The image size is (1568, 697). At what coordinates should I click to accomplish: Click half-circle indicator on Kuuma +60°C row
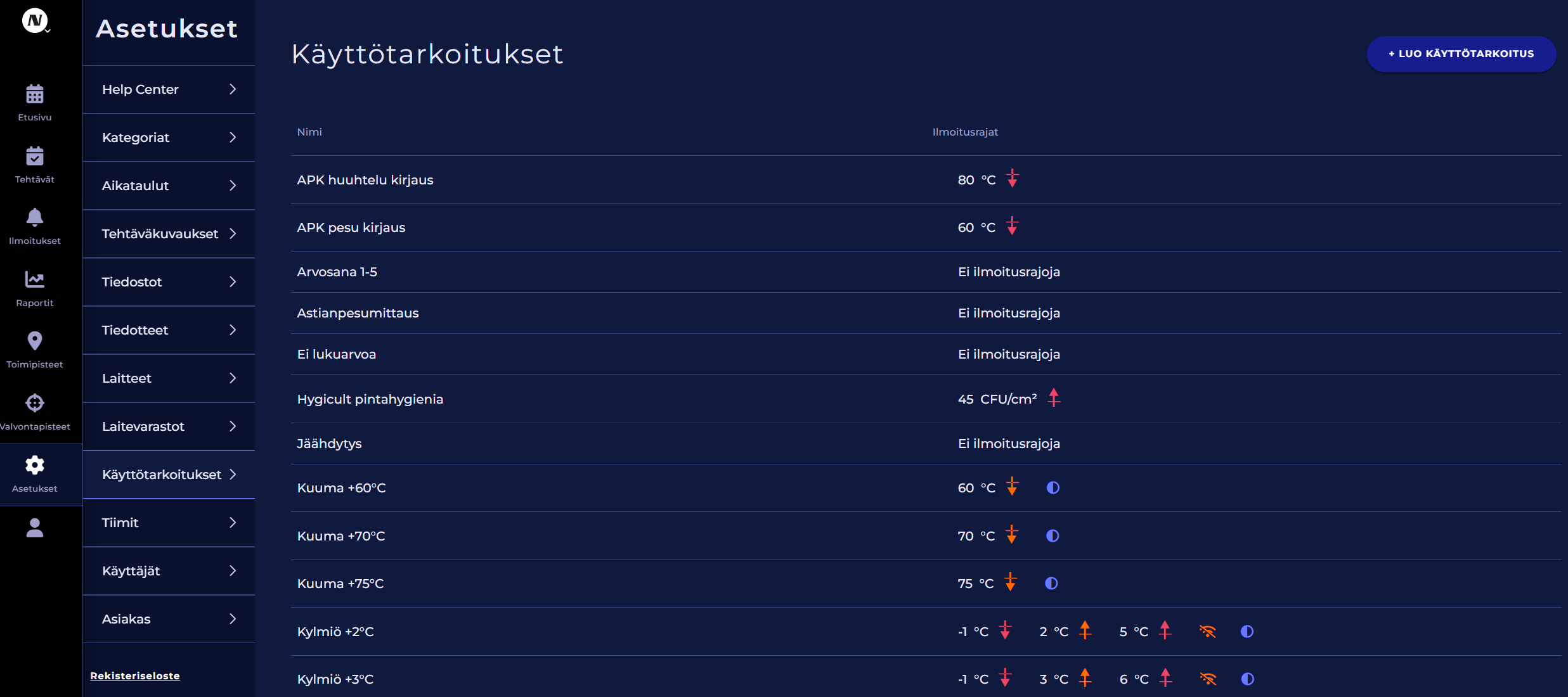pos(1053,487)
